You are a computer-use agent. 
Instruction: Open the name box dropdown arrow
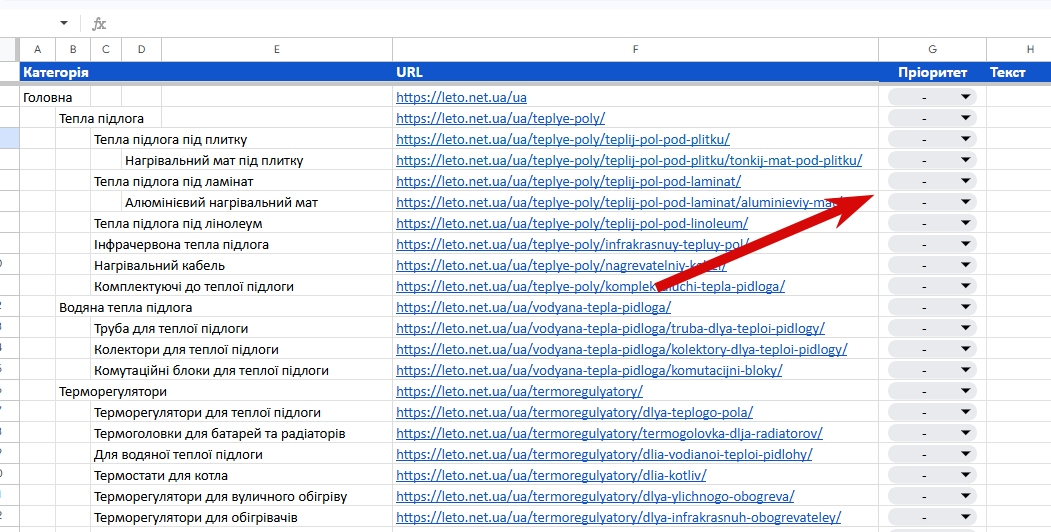(64, 23)
